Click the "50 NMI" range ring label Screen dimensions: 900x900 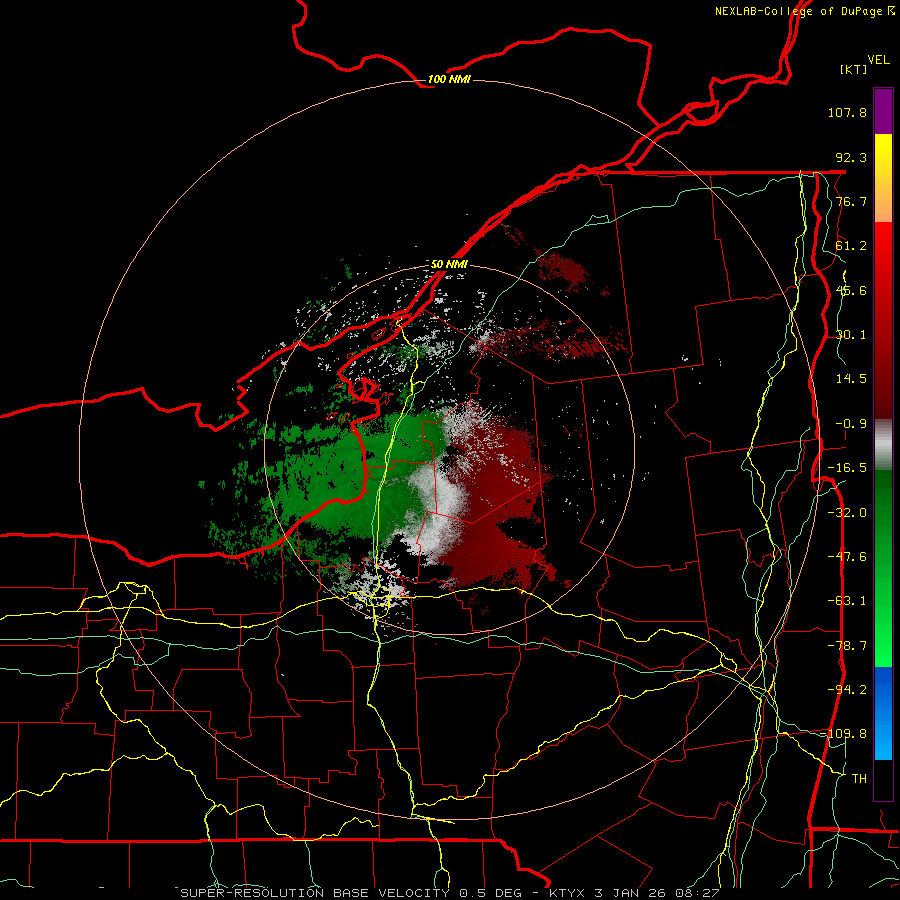click(x=449, y=264)
